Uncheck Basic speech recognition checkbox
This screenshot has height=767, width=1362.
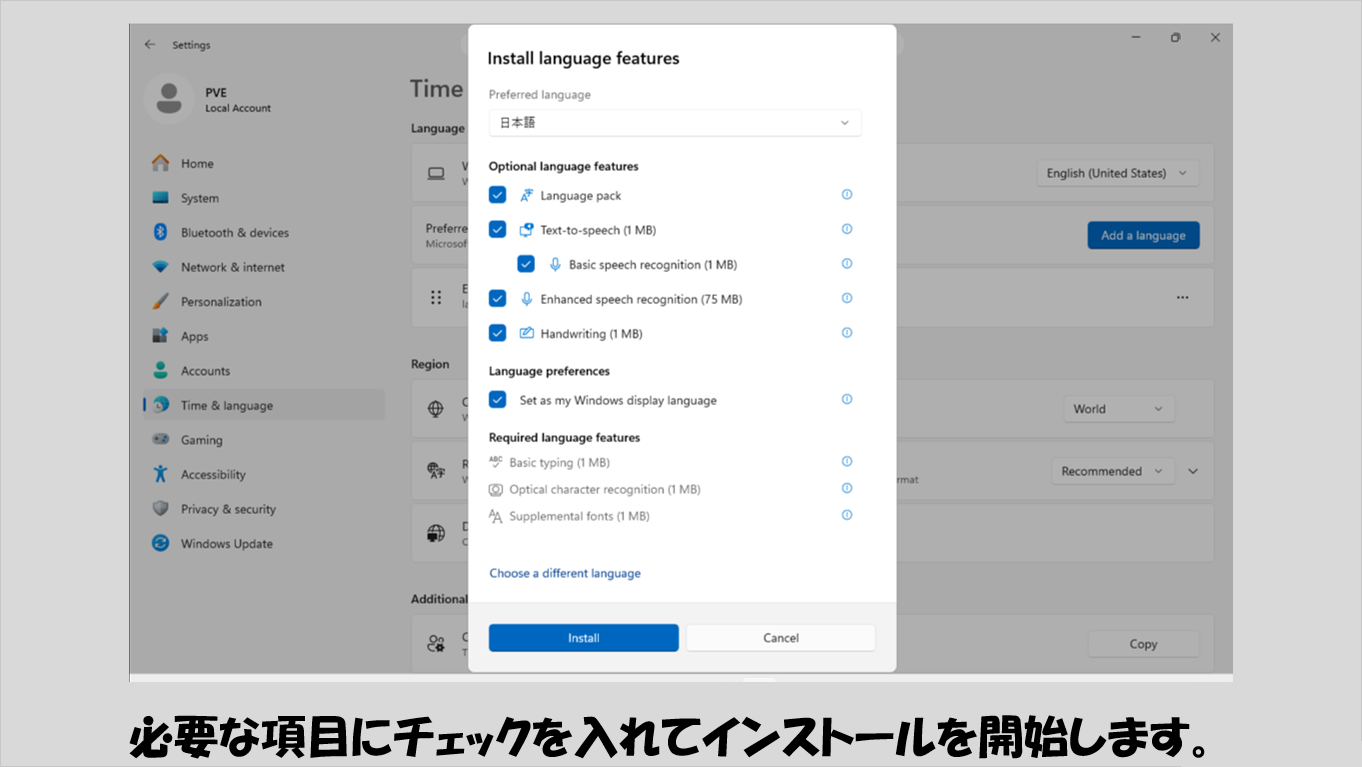(x=526, y=265)
